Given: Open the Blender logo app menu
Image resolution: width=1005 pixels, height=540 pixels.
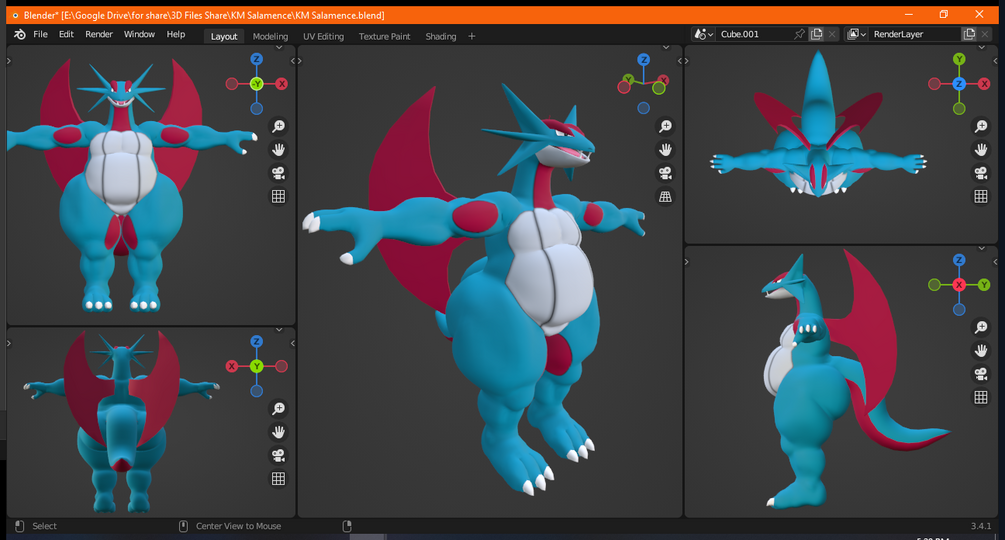Looking at the screenshot, I should (x=20, y=35).
